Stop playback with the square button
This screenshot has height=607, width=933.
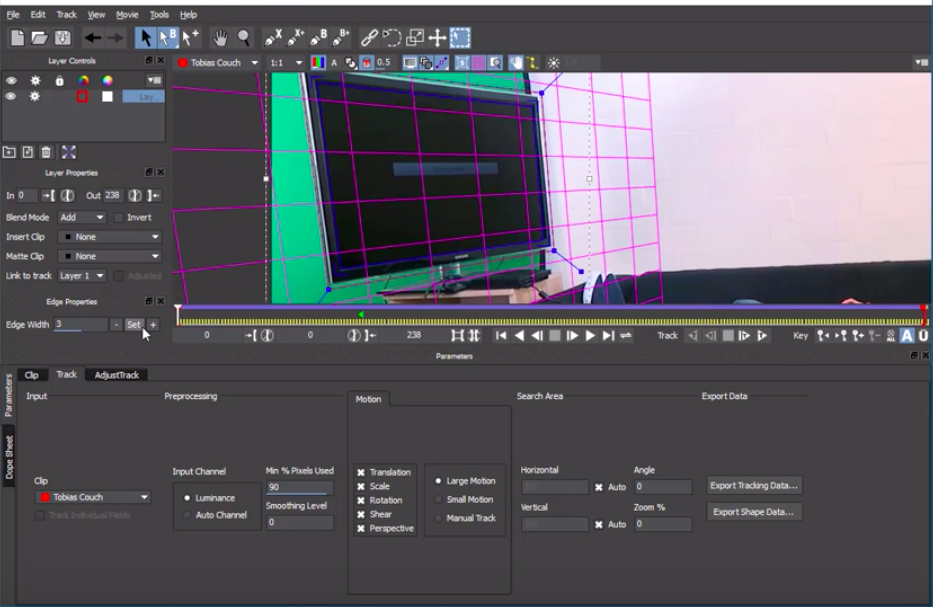555,336
